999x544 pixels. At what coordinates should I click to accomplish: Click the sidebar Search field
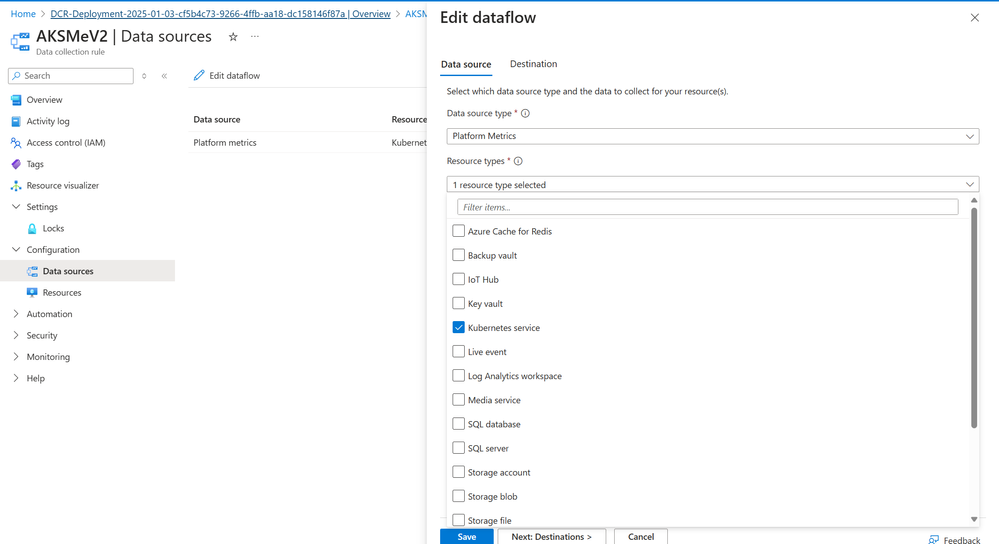[x=71, y=76]
